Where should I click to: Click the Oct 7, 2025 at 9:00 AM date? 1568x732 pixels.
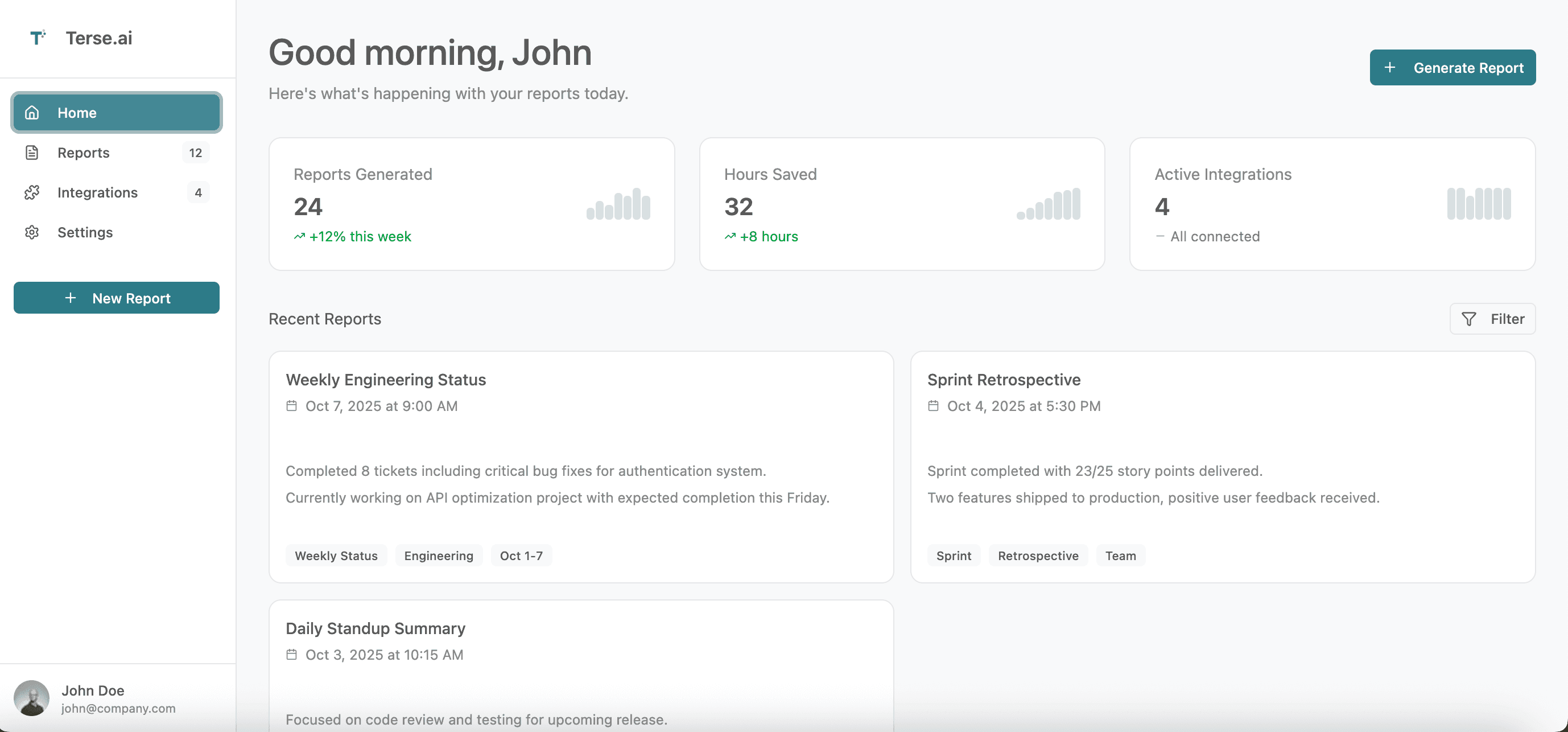click(x=381, y=406)
